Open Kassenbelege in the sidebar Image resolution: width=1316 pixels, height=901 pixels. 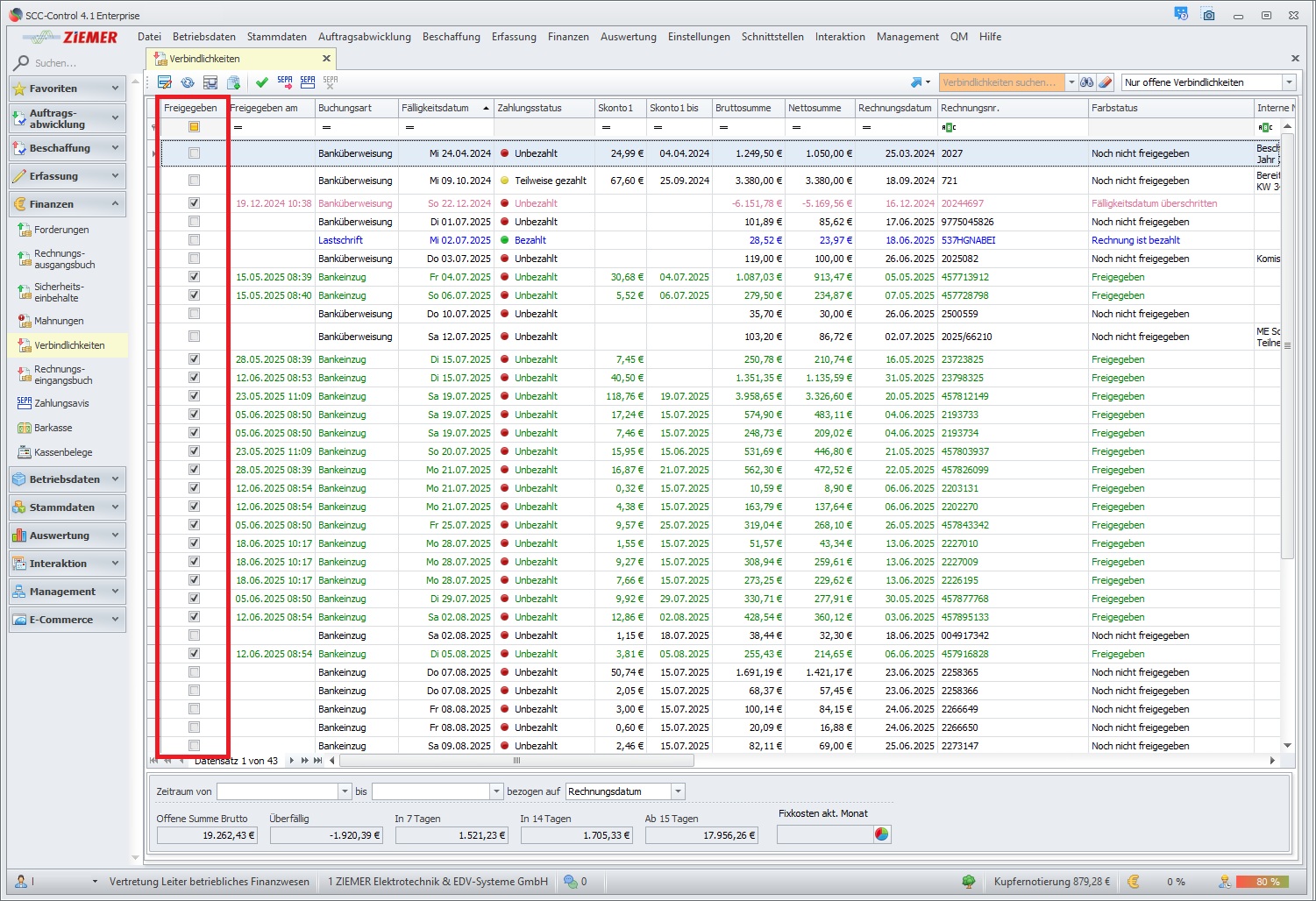(x=63, y=452)
